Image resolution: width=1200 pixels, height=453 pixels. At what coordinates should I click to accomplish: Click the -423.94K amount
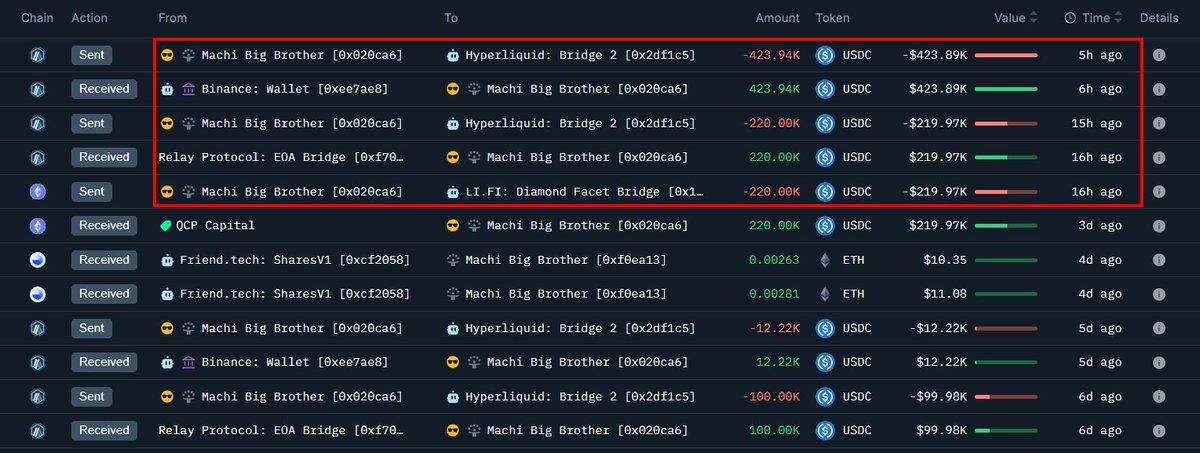[771, 55]
